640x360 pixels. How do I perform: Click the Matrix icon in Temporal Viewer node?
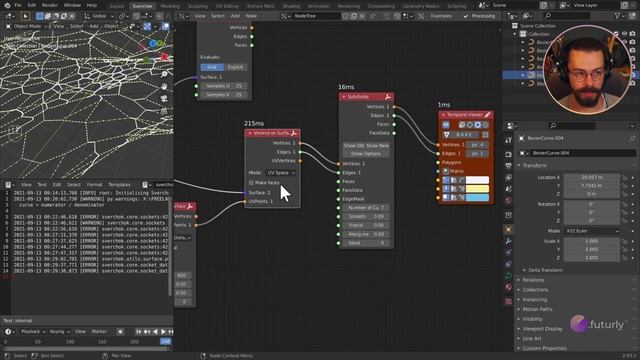446,171
